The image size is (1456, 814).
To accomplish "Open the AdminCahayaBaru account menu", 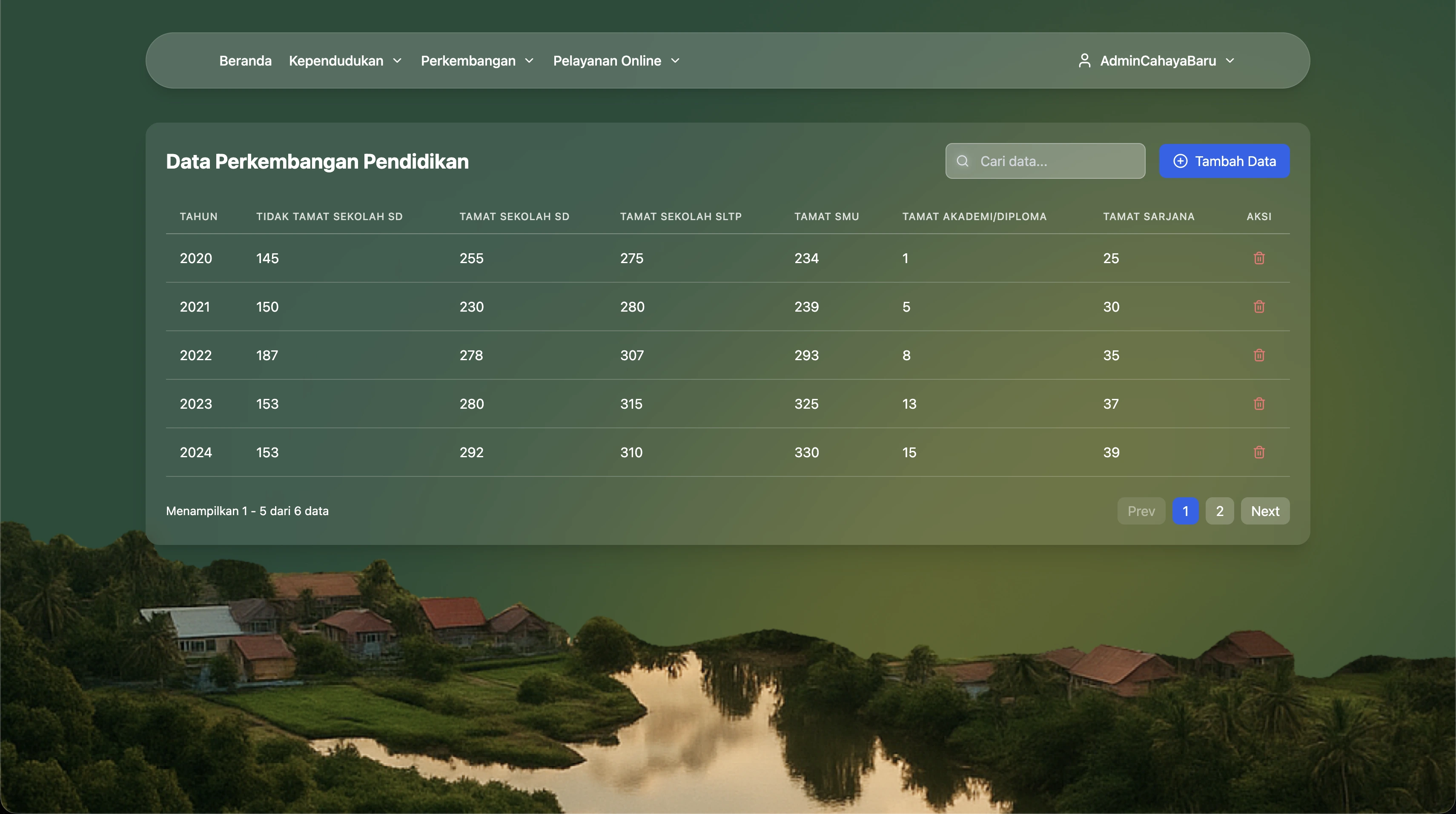I will 1156,60.
